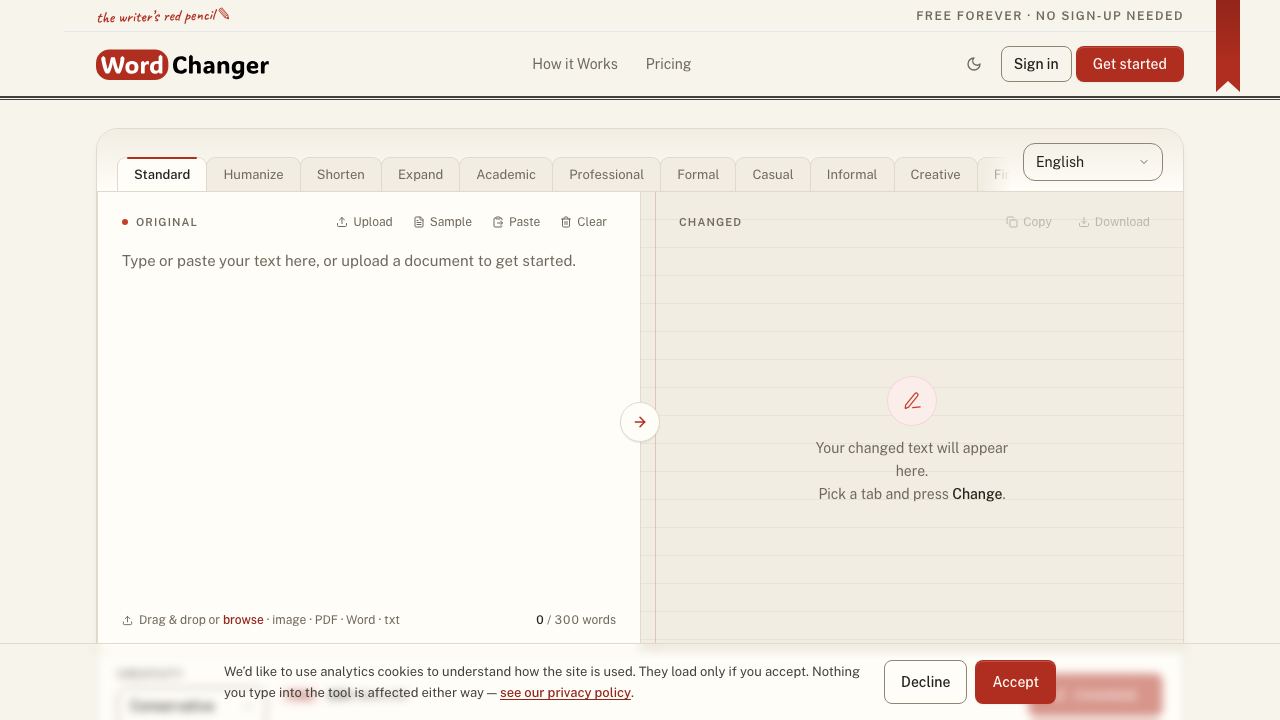Click the "Your changed text will appear here." message
The image size is (1280, 720).
point(912,459)
